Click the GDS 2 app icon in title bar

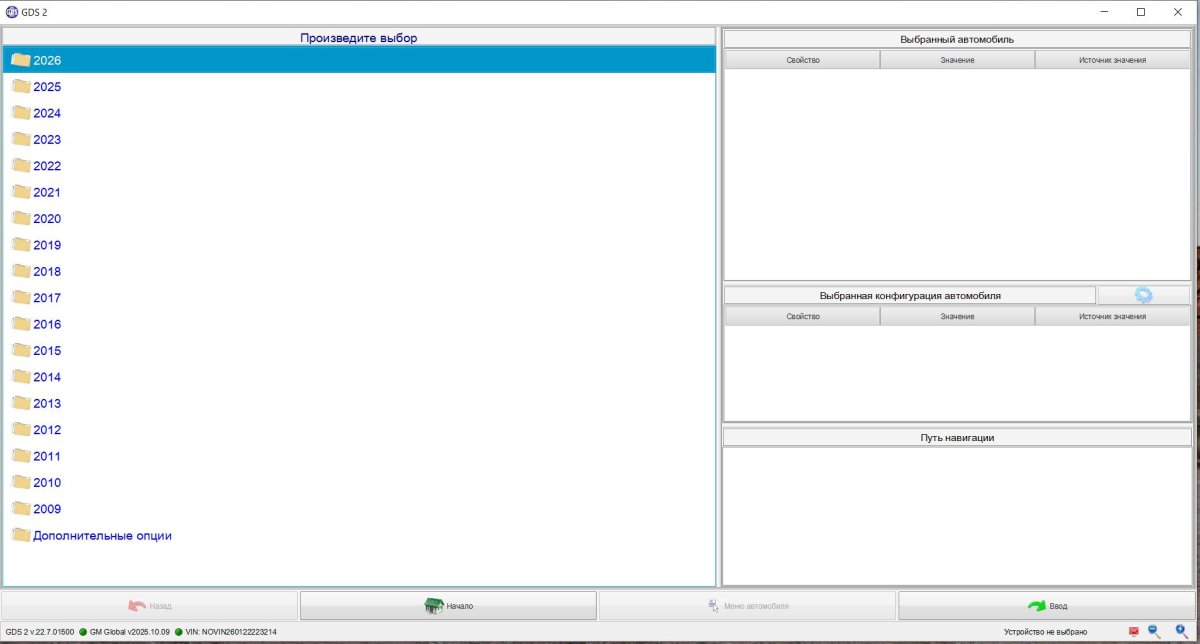[x=12, y=12]
